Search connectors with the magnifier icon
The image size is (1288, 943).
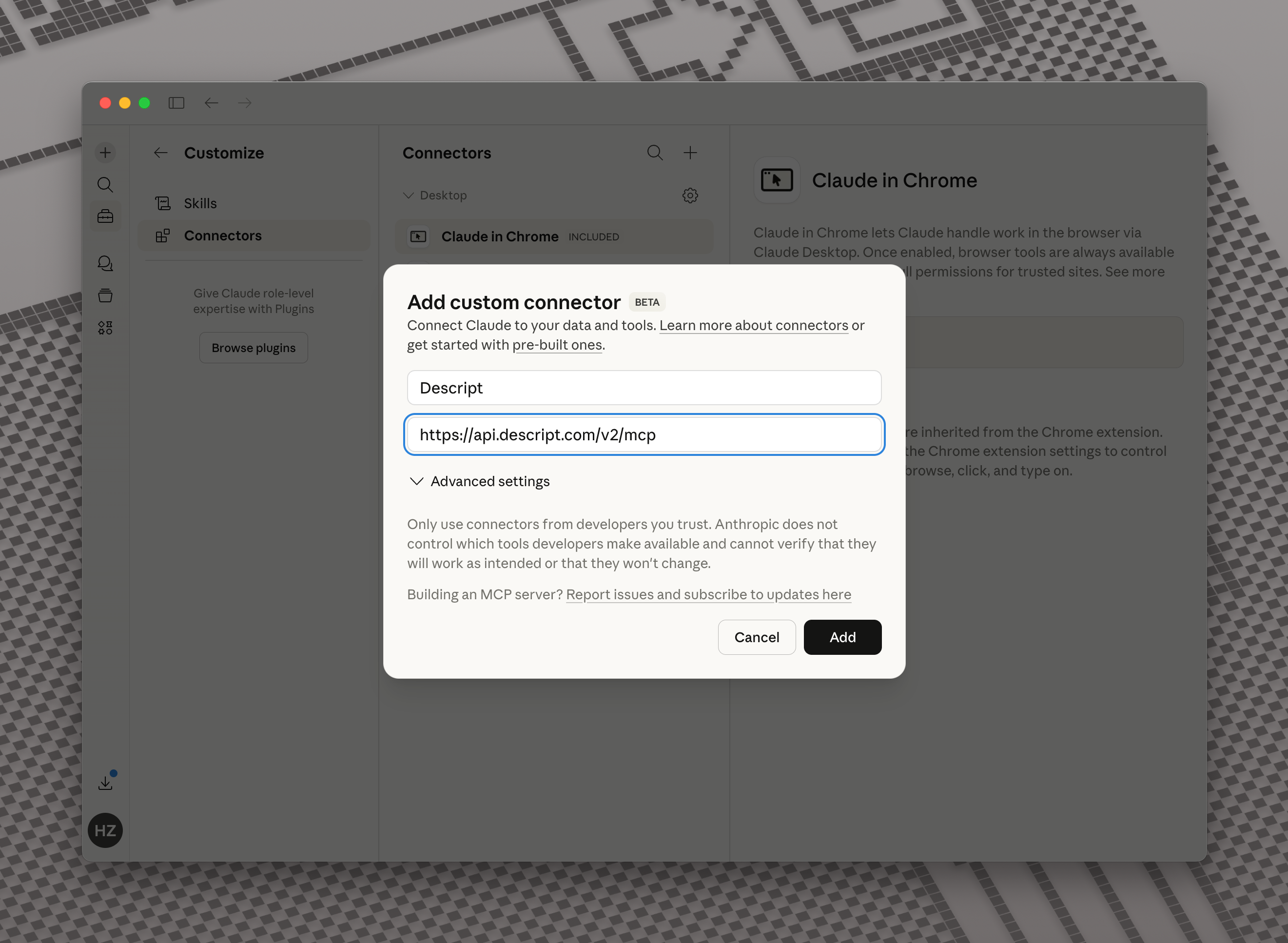point(655,153)
